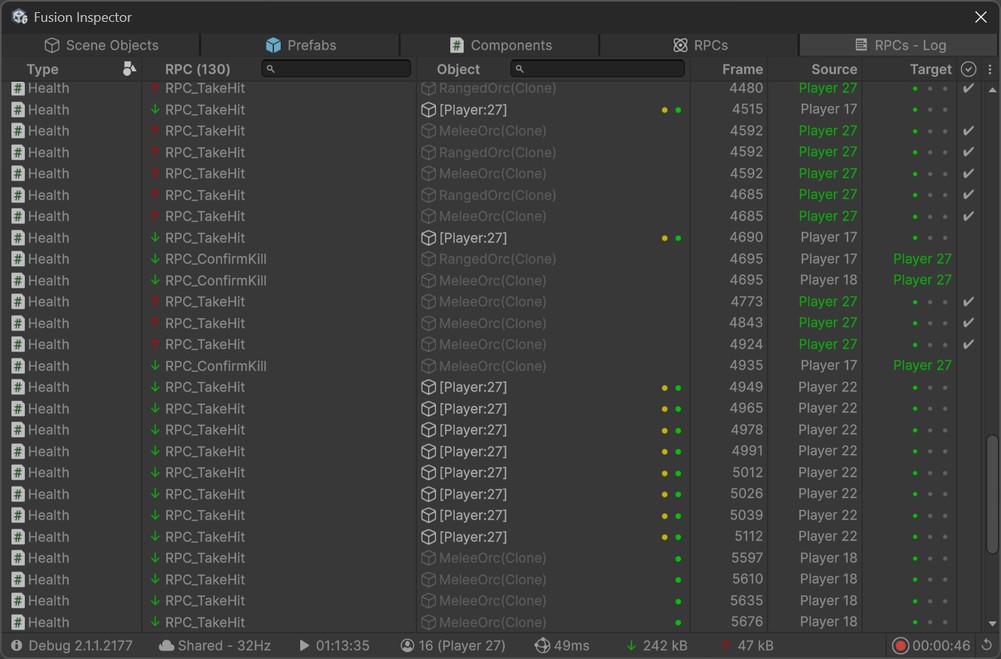Click the cube icon of RangedOrc(Clone) at frame 4480
This screenshot has height=659, width=1001.
(x=428, y=88)
